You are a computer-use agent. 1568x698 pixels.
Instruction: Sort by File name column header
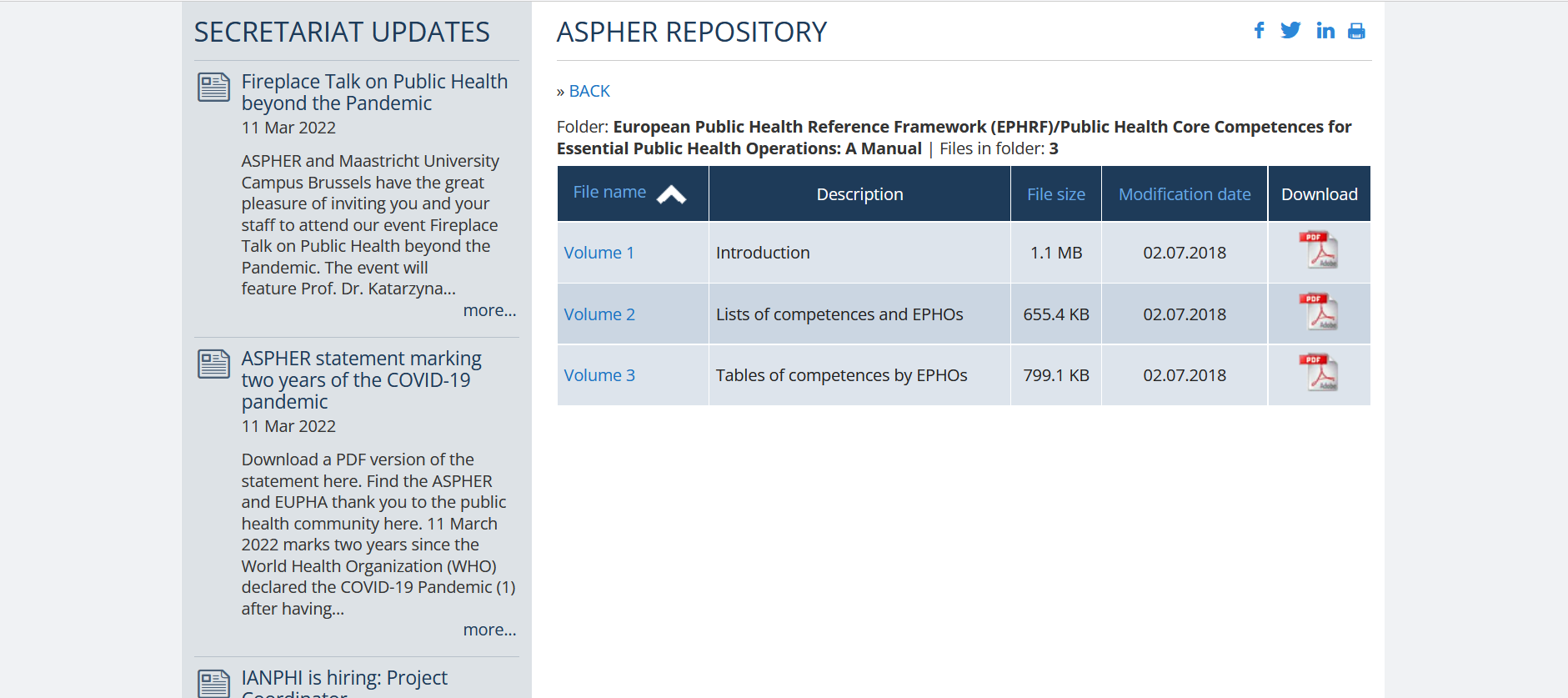(609, 193)
